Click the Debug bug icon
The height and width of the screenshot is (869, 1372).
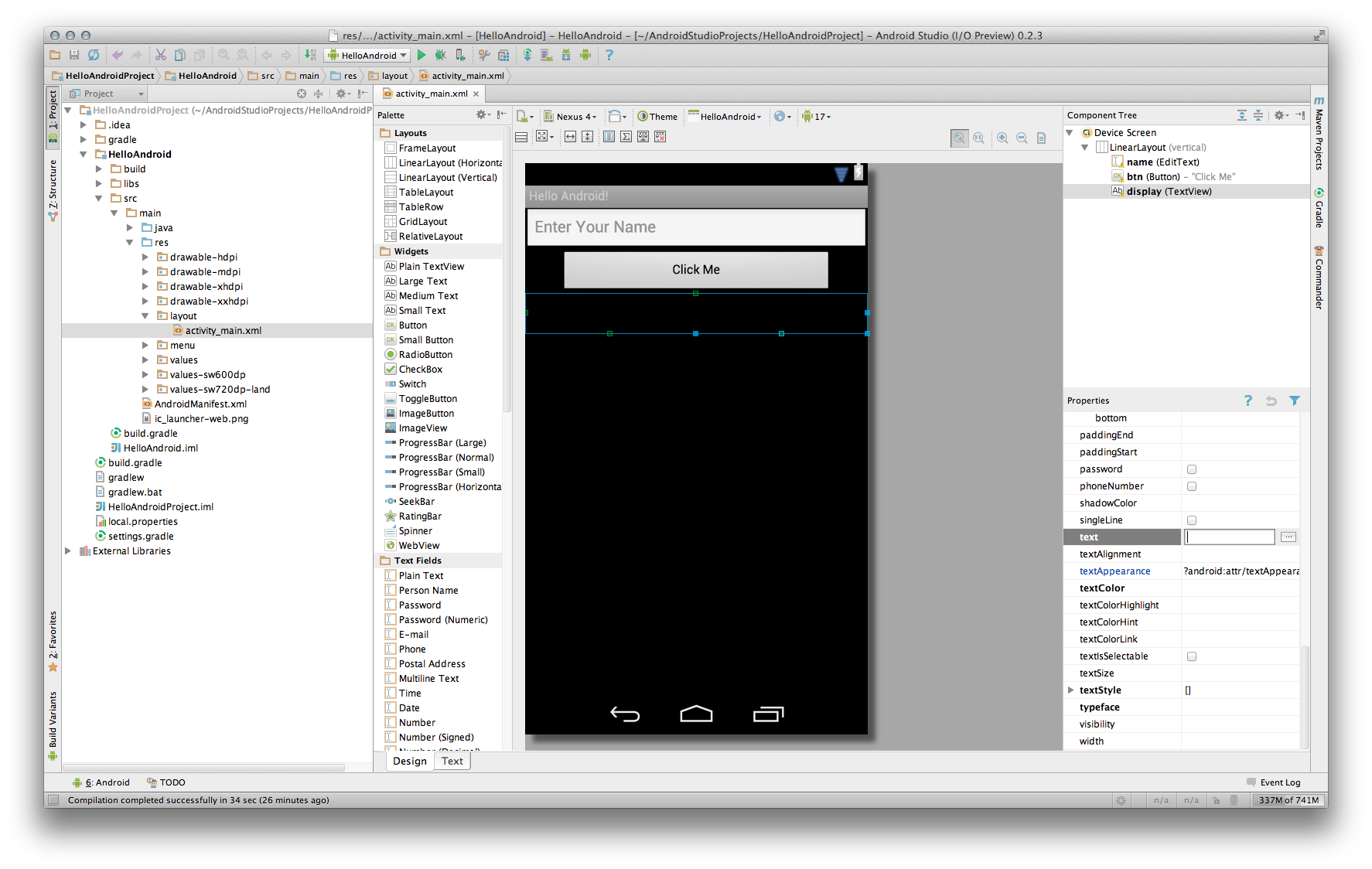pos(441,55)
